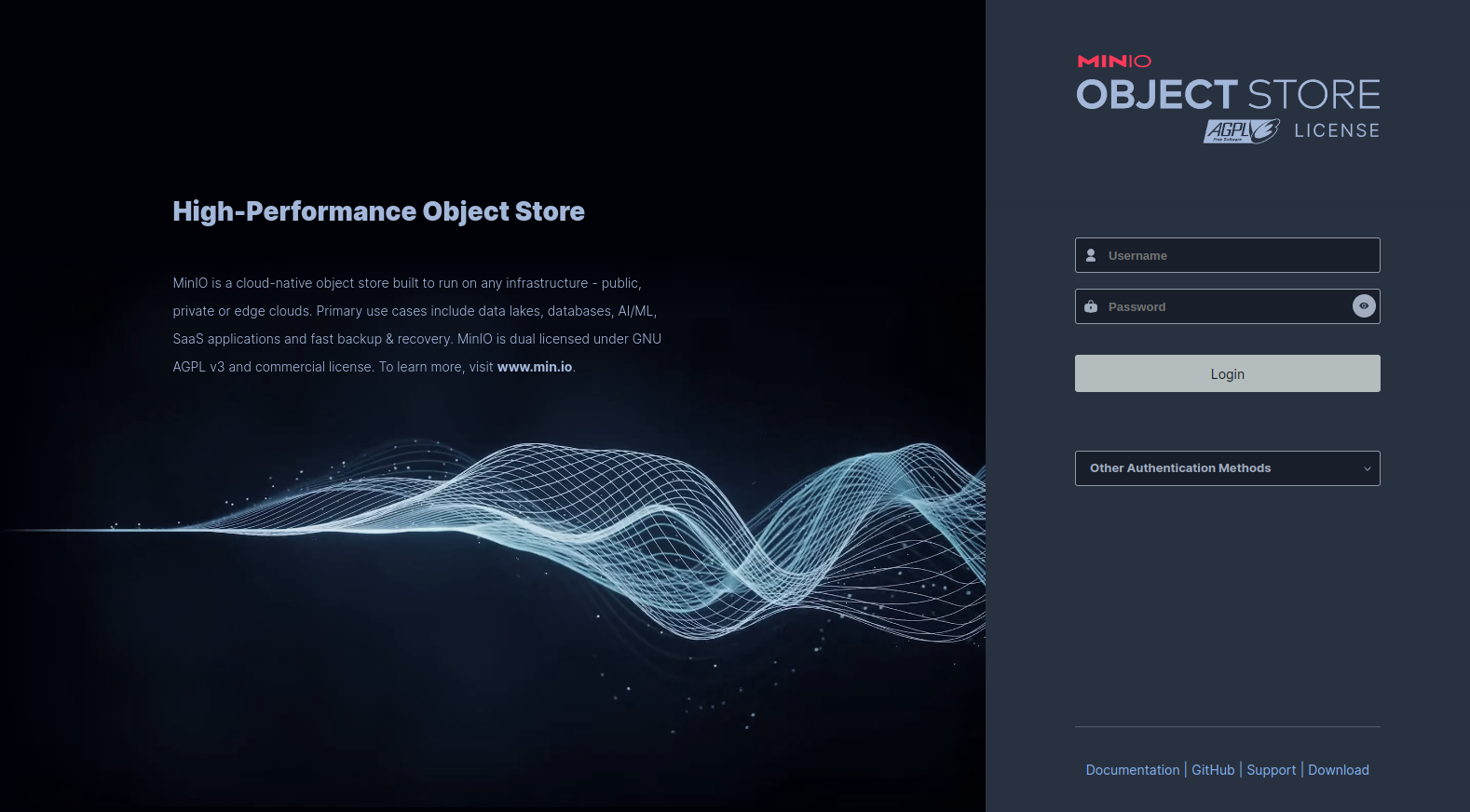Click the user icon in Username field

(1091, 255)
